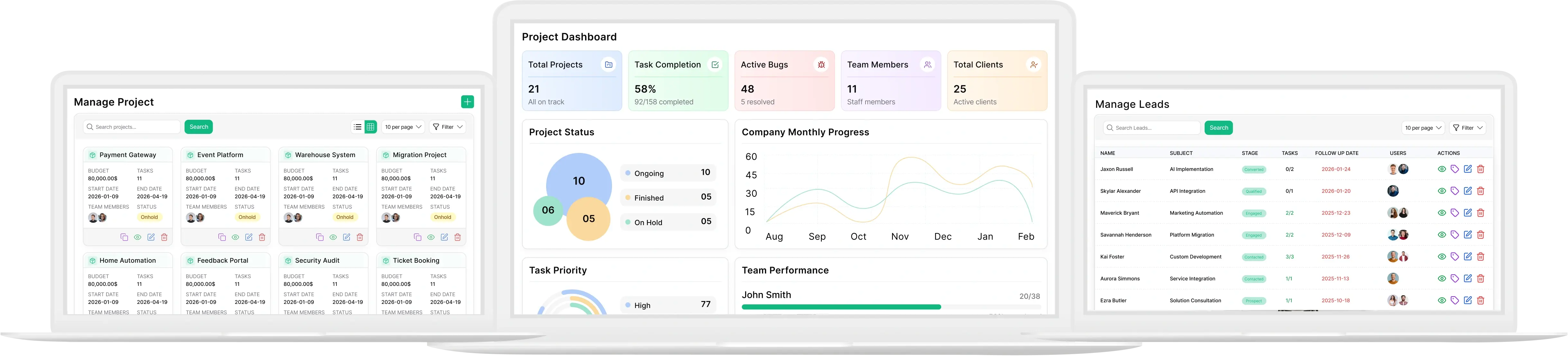This screenshot has width=1568, height=358.
Task: Open the edit icon on Event Platform card
Action: coord(249,238)
